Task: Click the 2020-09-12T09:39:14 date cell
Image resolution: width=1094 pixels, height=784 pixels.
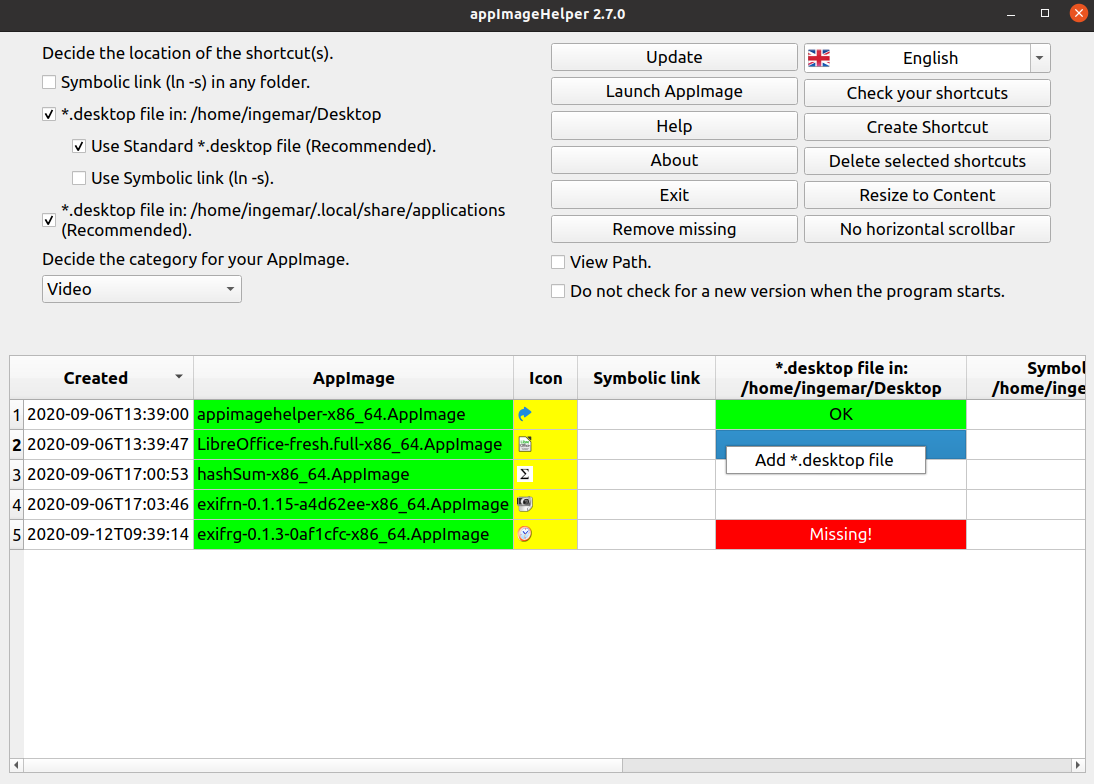Action: tap(108, 534)
